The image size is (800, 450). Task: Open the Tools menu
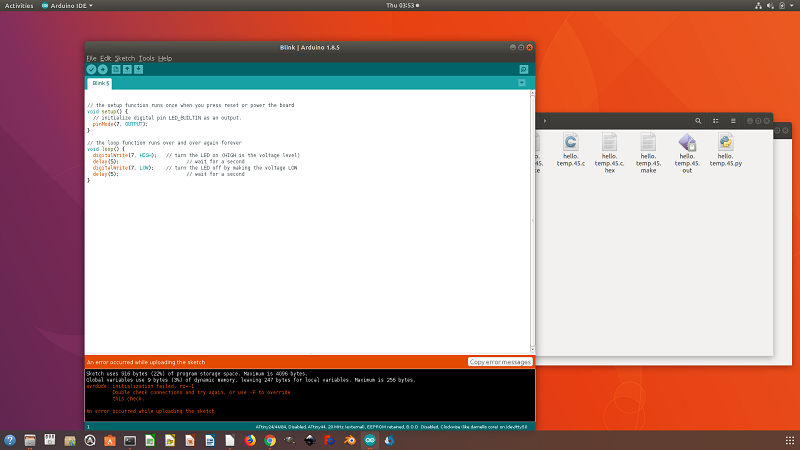coord(146,58)
